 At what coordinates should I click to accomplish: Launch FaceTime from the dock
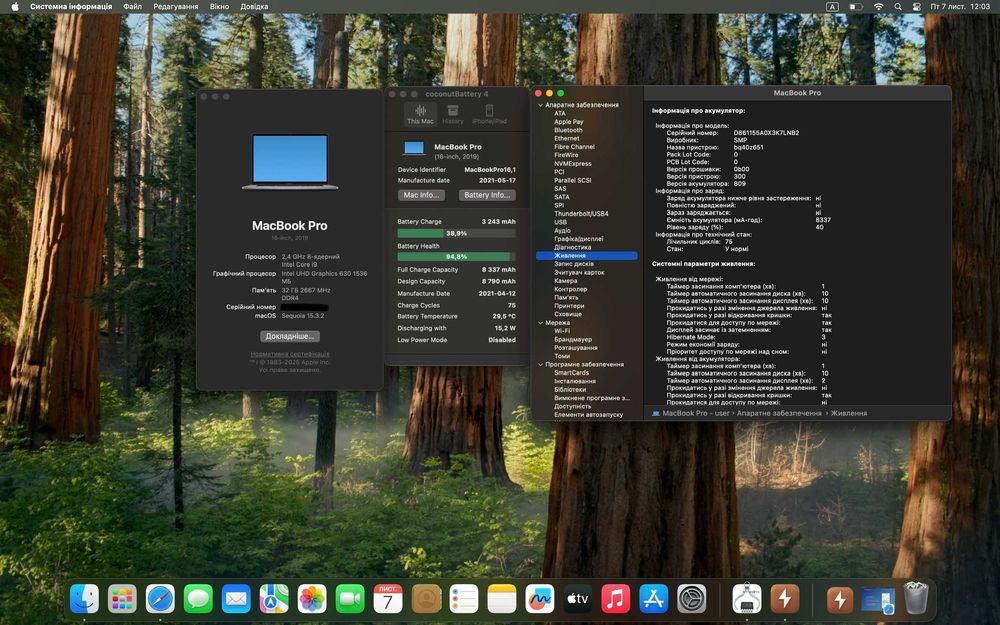(350, 599)
